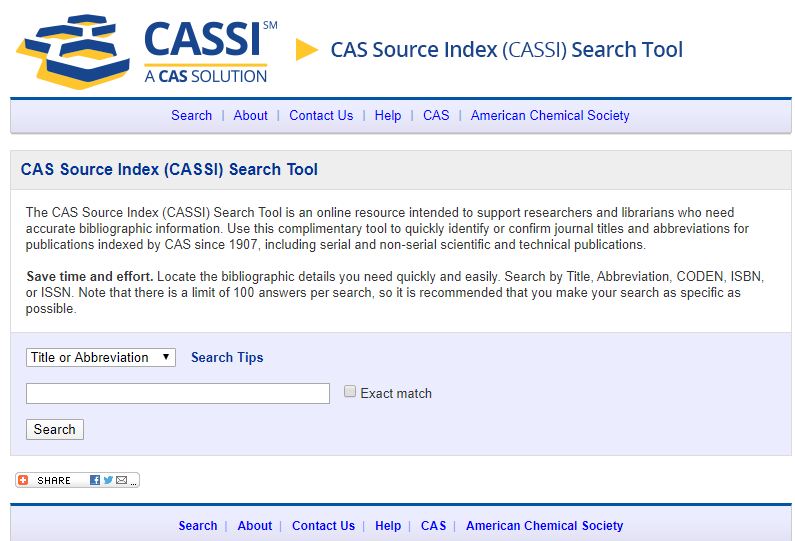Open Search in top navigation bar
795x541 pixels.
(x=192, y=116)
